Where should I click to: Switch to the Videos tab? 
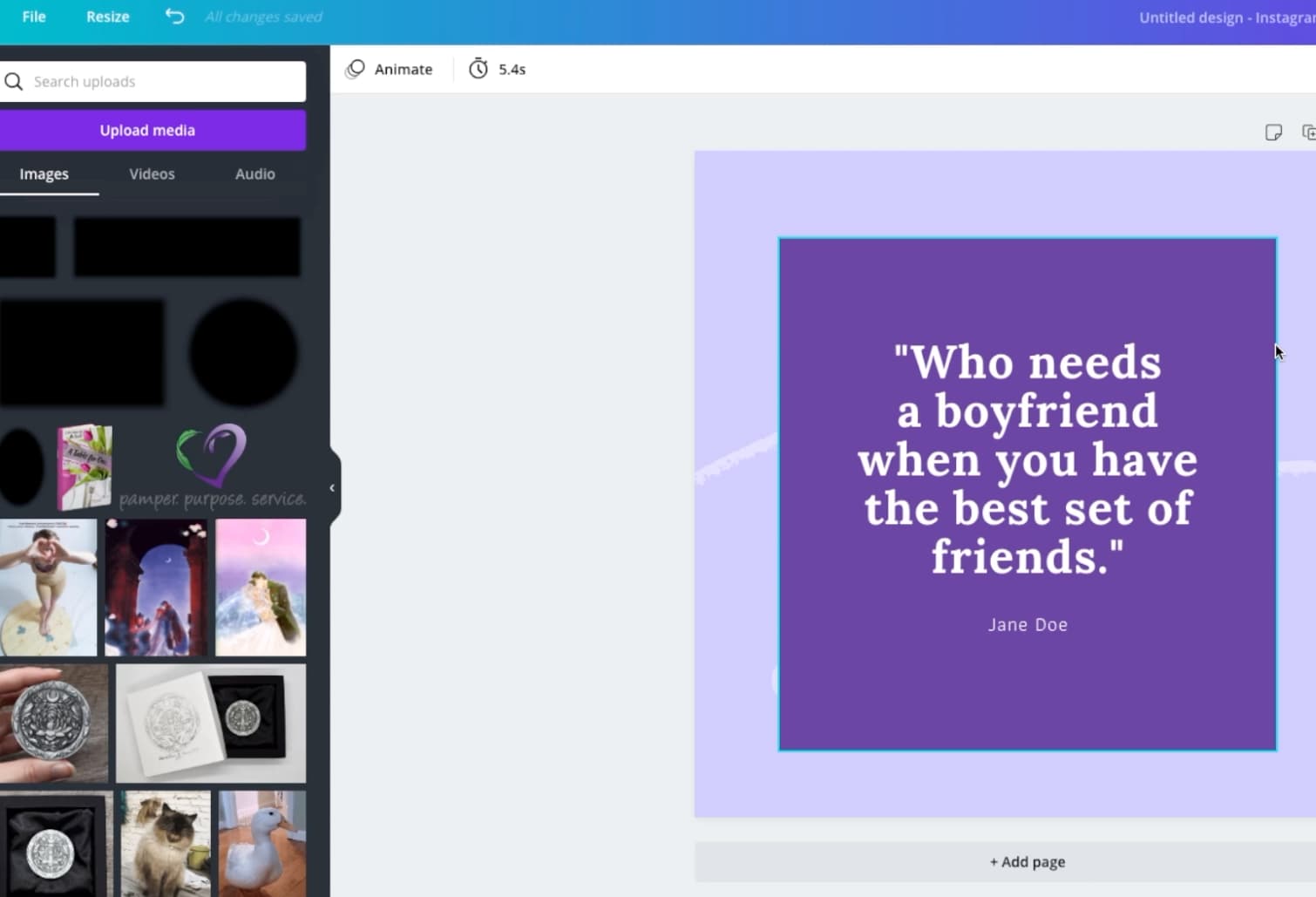(152, 173)
